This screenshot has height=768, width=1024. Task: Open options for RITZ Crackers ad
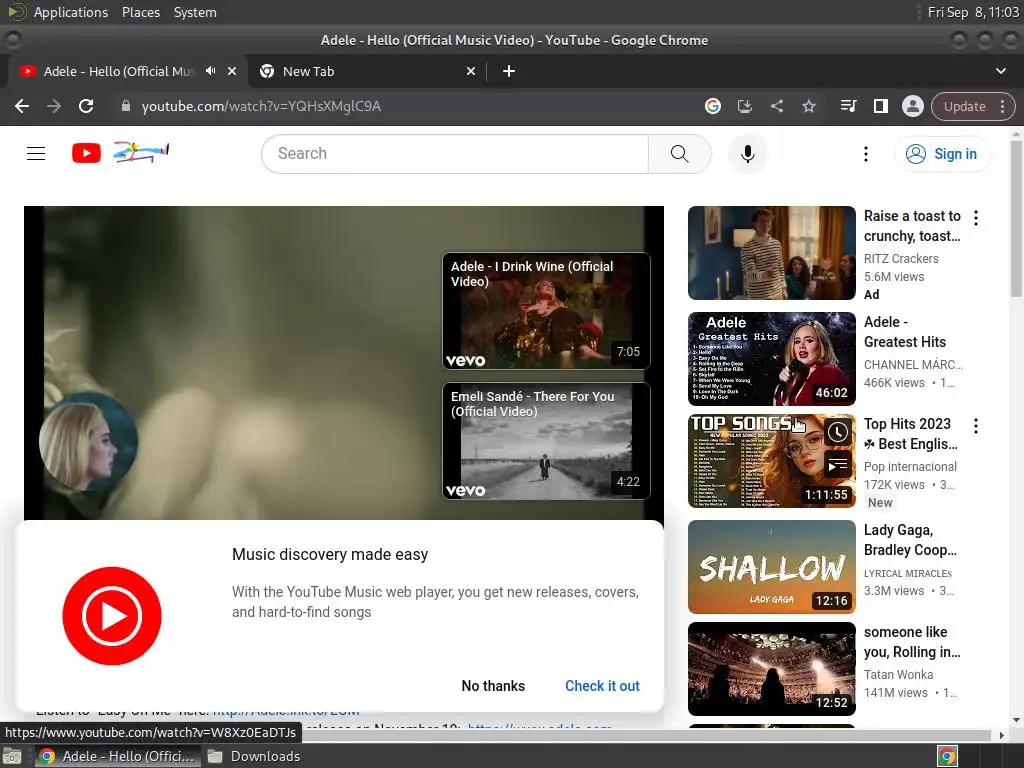point(976,218)
